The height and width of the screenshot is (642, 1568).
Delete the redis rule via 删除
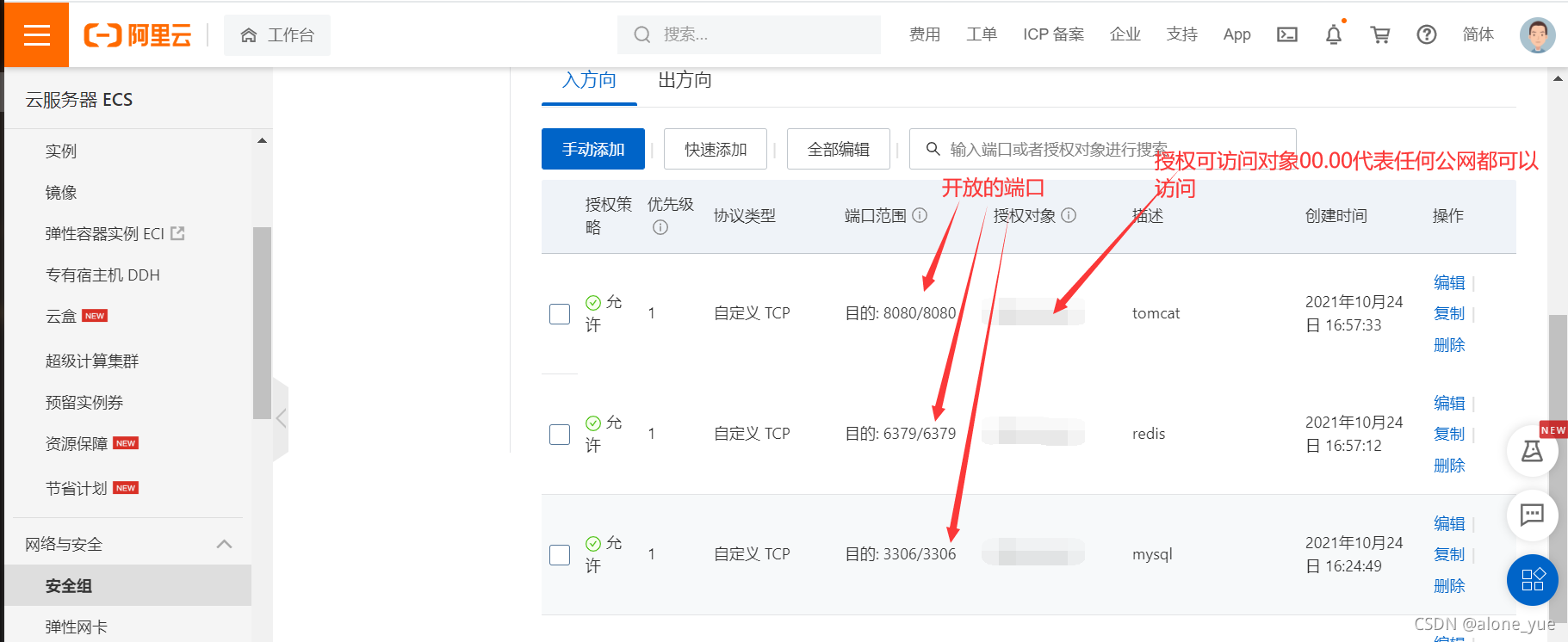pos(1449,465)
